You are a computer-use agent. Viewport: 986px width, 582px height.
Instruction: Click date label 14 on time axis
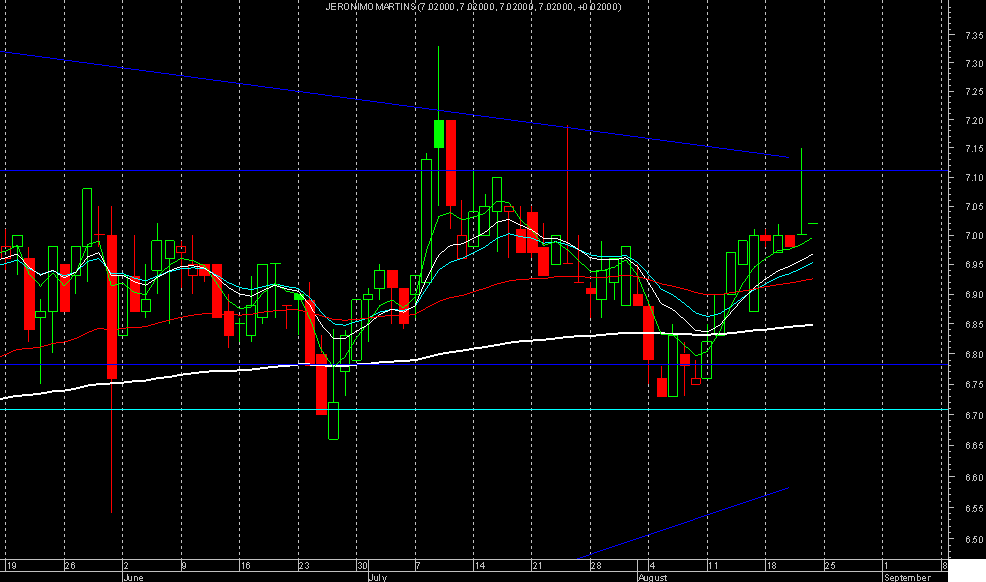click(x=480, y=566)
